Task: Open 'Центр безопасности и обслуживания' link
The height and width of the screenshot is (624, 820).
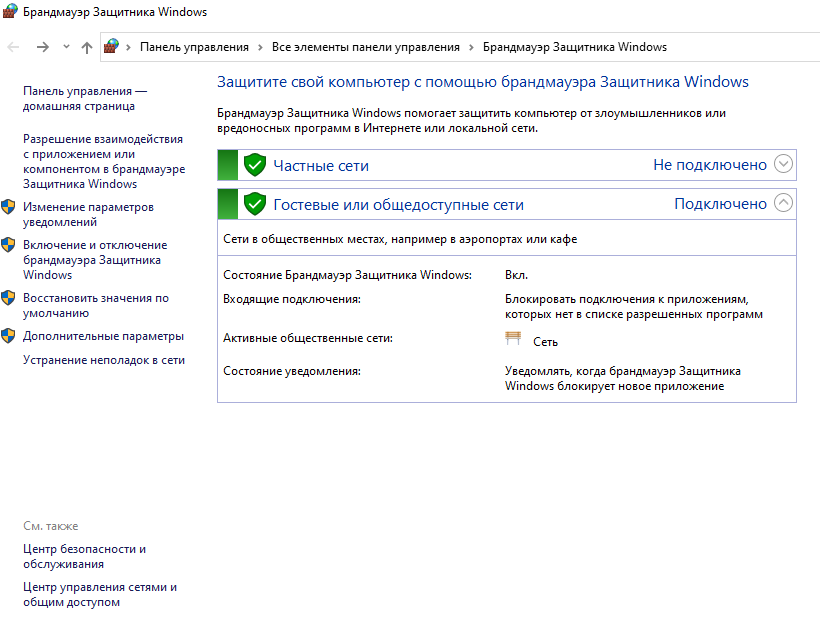Action: coord(85,557)
